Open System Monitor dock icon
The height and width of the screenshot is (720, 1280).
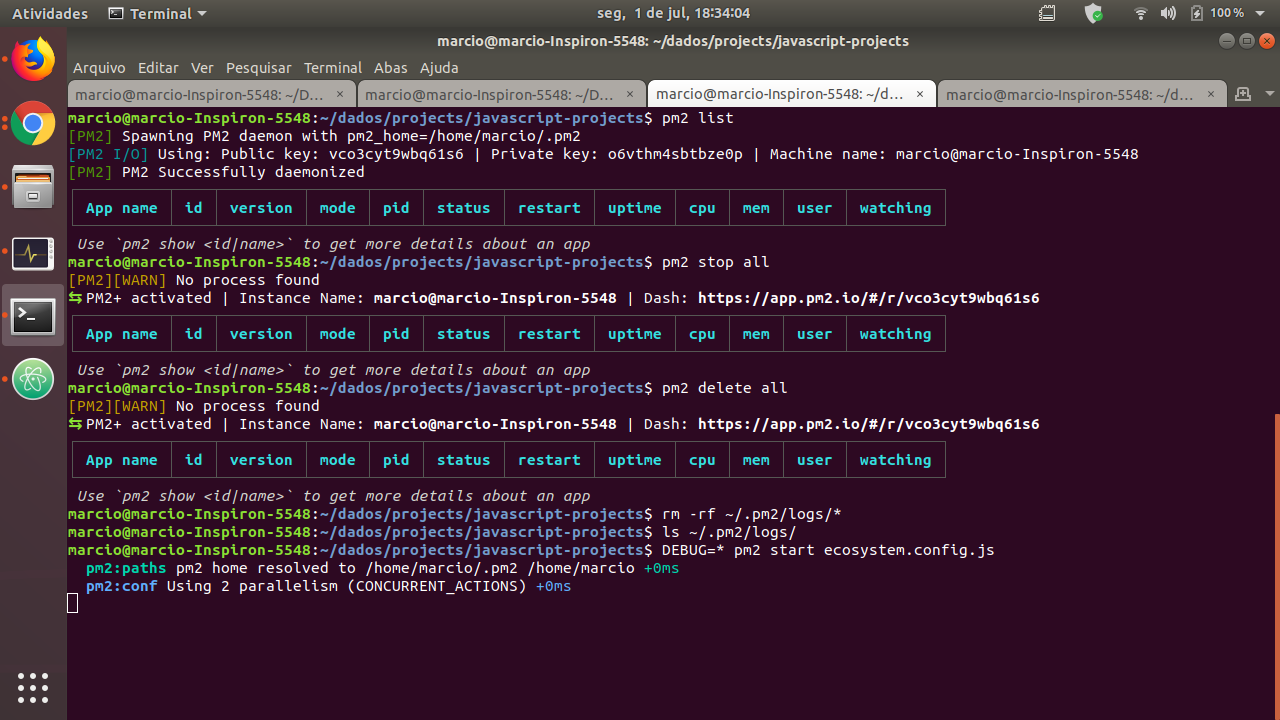tap(33, 253)
